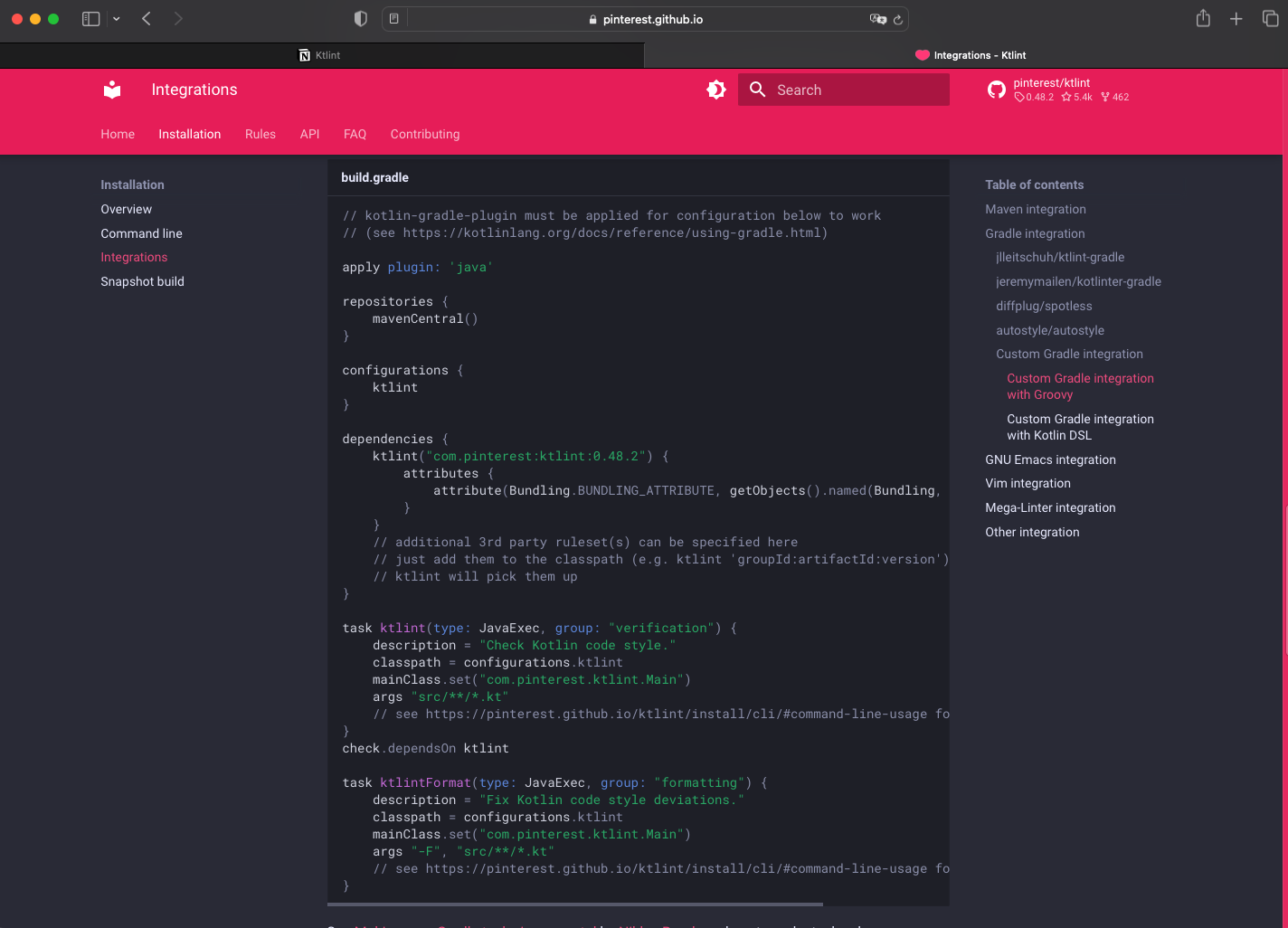Go forward with the Safari forward arrow
This screenshot has width=1288, height=928.
(178, 19)
